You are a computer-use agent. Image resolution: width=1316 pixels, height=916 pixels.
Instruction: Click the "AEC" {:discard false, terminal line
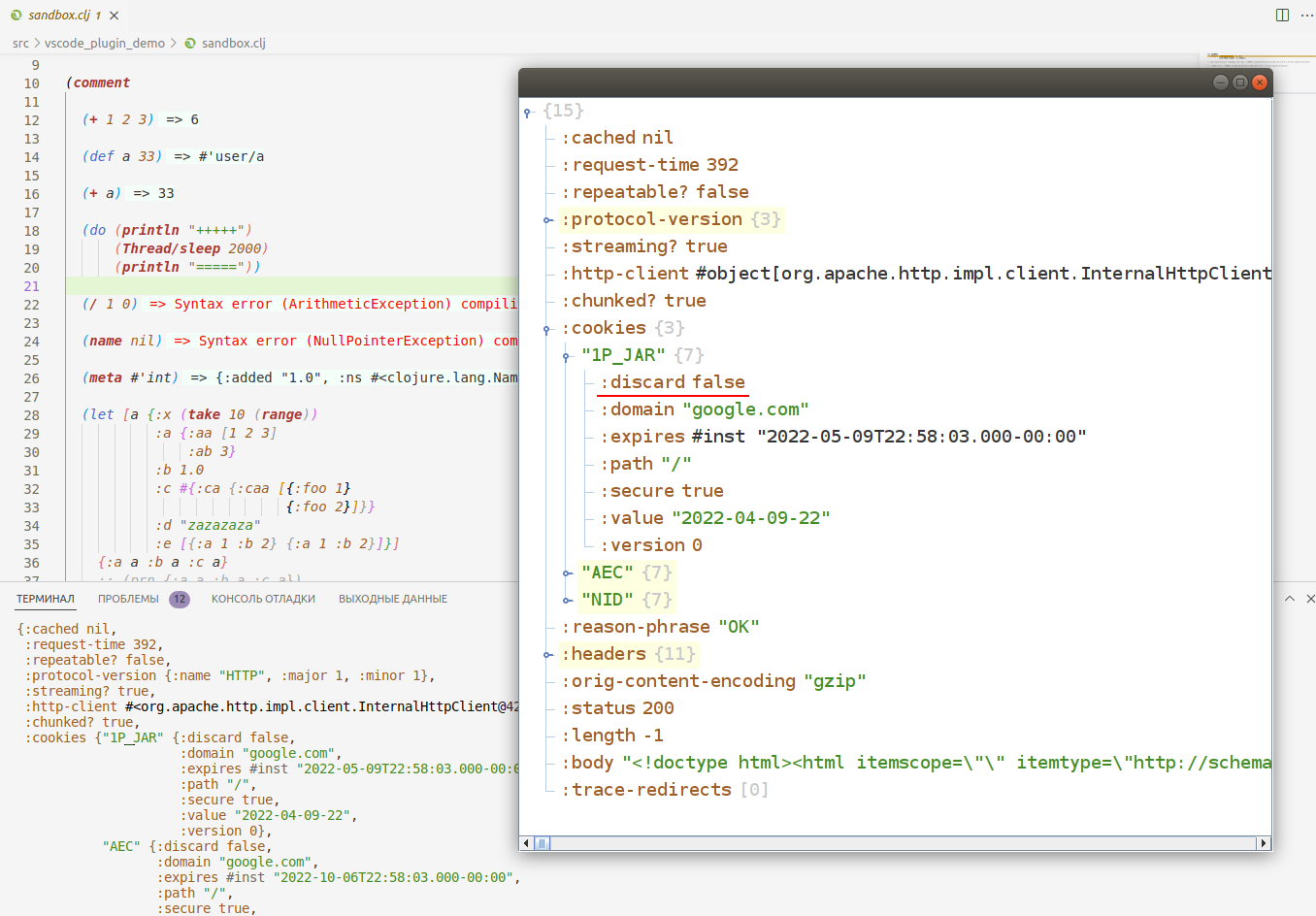pos(187,846)
